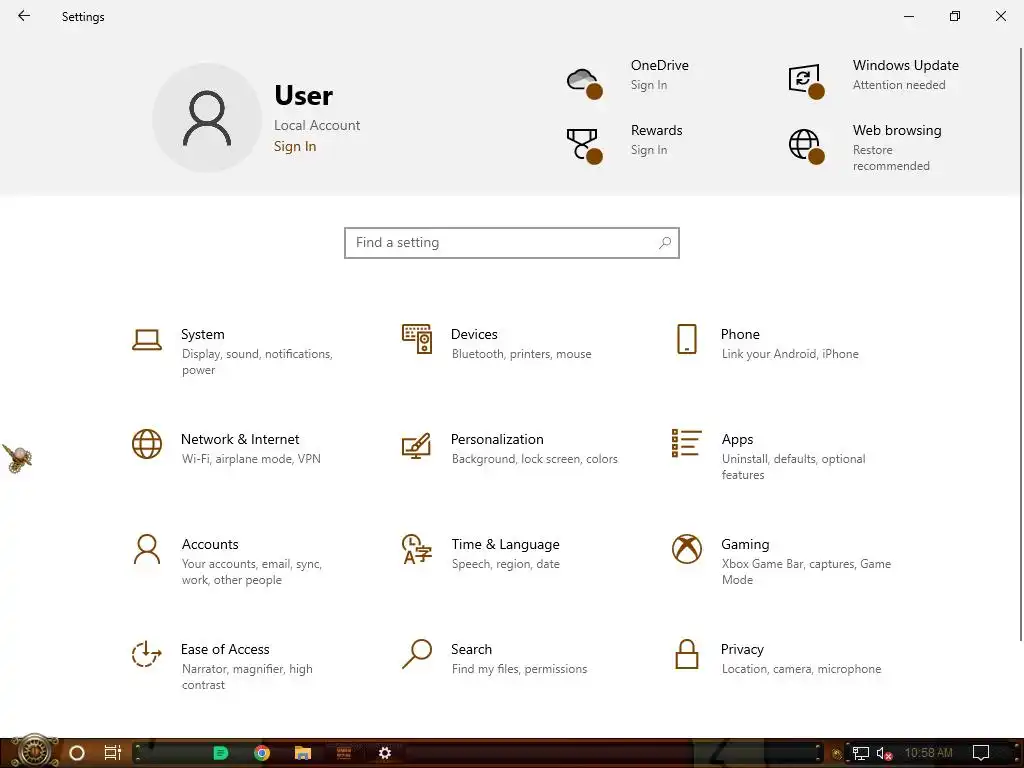Open OneDrive sign-in cloud icon
This screenshot has height=768, width=1024.
pyautogui.click(x=584, y=84)
